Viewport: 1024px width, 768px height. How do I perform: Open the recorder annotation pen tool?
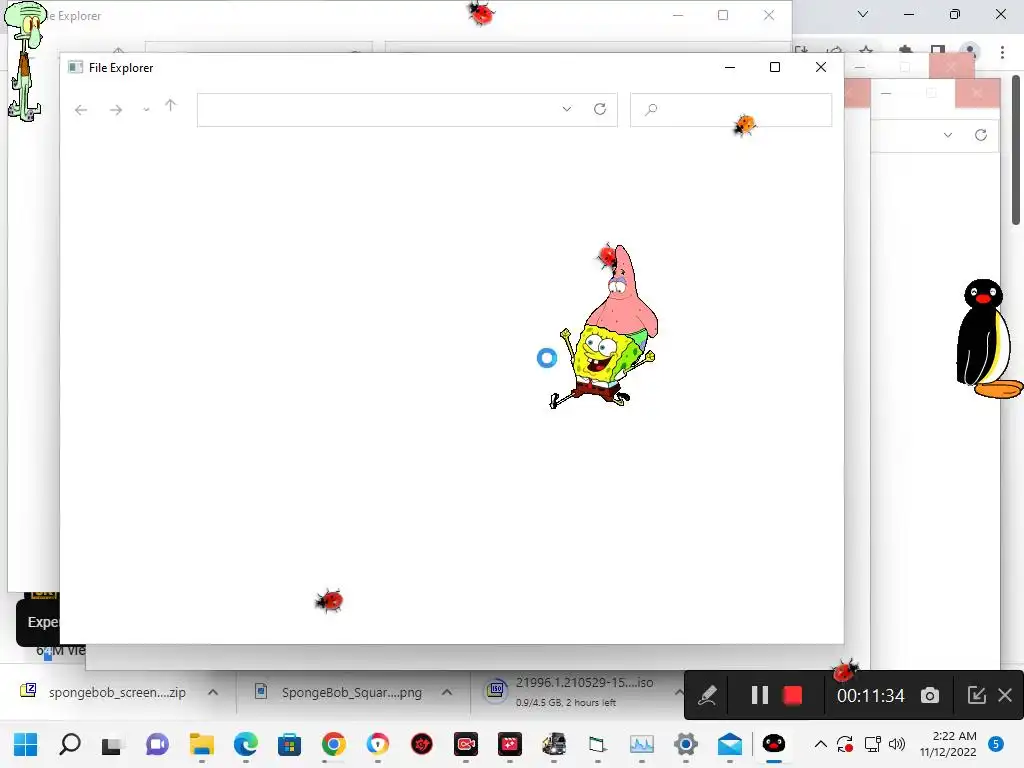tap(708, 696)
